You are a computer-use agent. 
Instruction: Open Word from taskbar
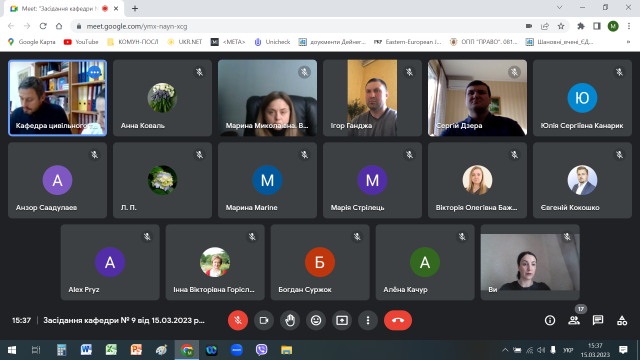click(86, 350)
